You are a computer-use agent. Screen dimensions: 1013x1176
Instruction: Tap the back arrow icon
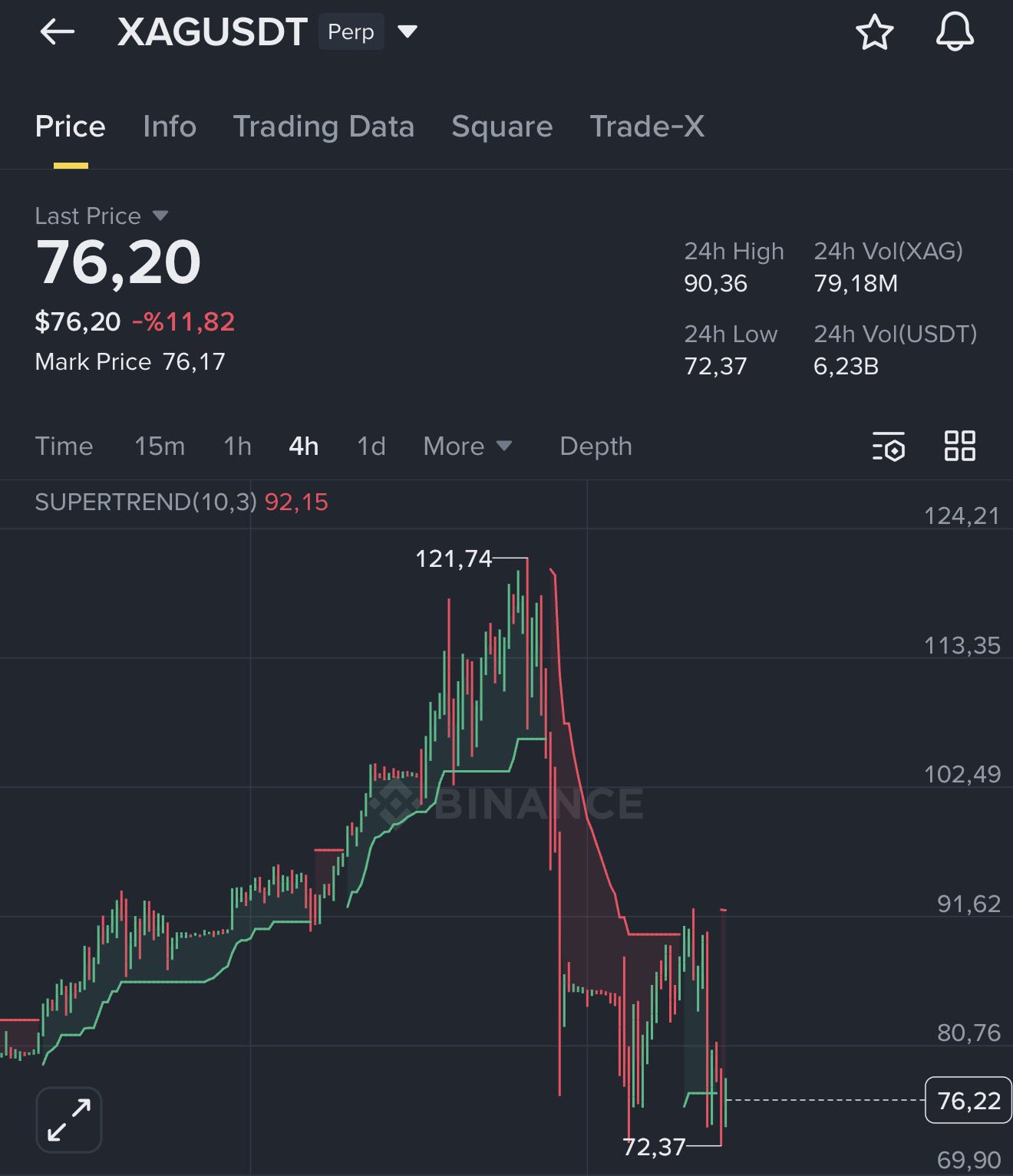pos(57,32)
